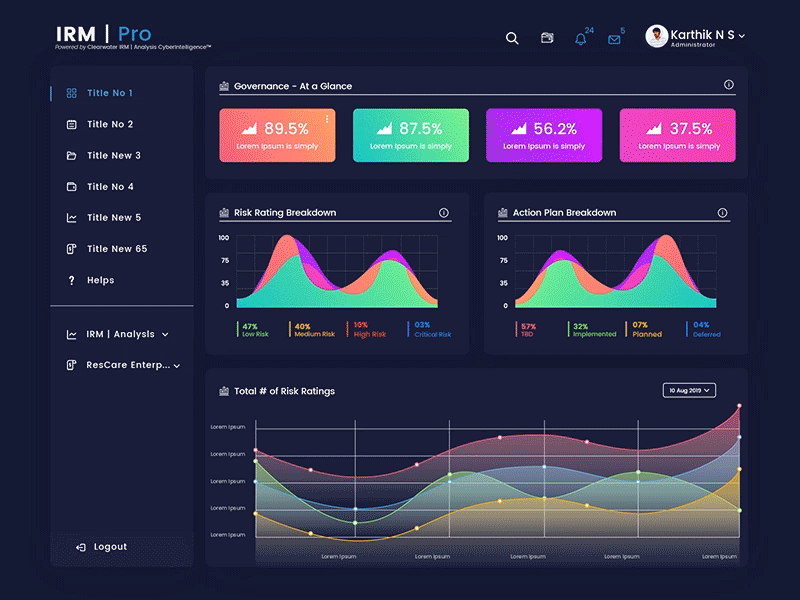800x600 pixels.
Task: Click the folder icon beside Title New 3
Action: [71, 156]
